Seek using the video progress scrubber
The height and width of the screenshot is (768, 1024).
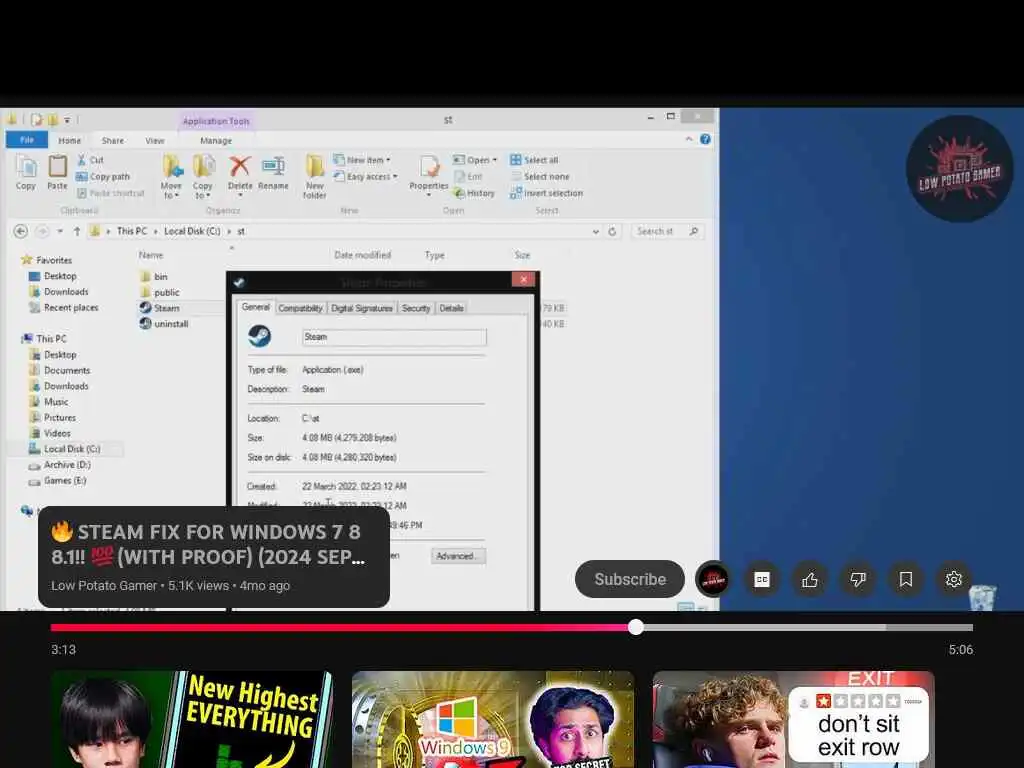click(x=636, y=628)
